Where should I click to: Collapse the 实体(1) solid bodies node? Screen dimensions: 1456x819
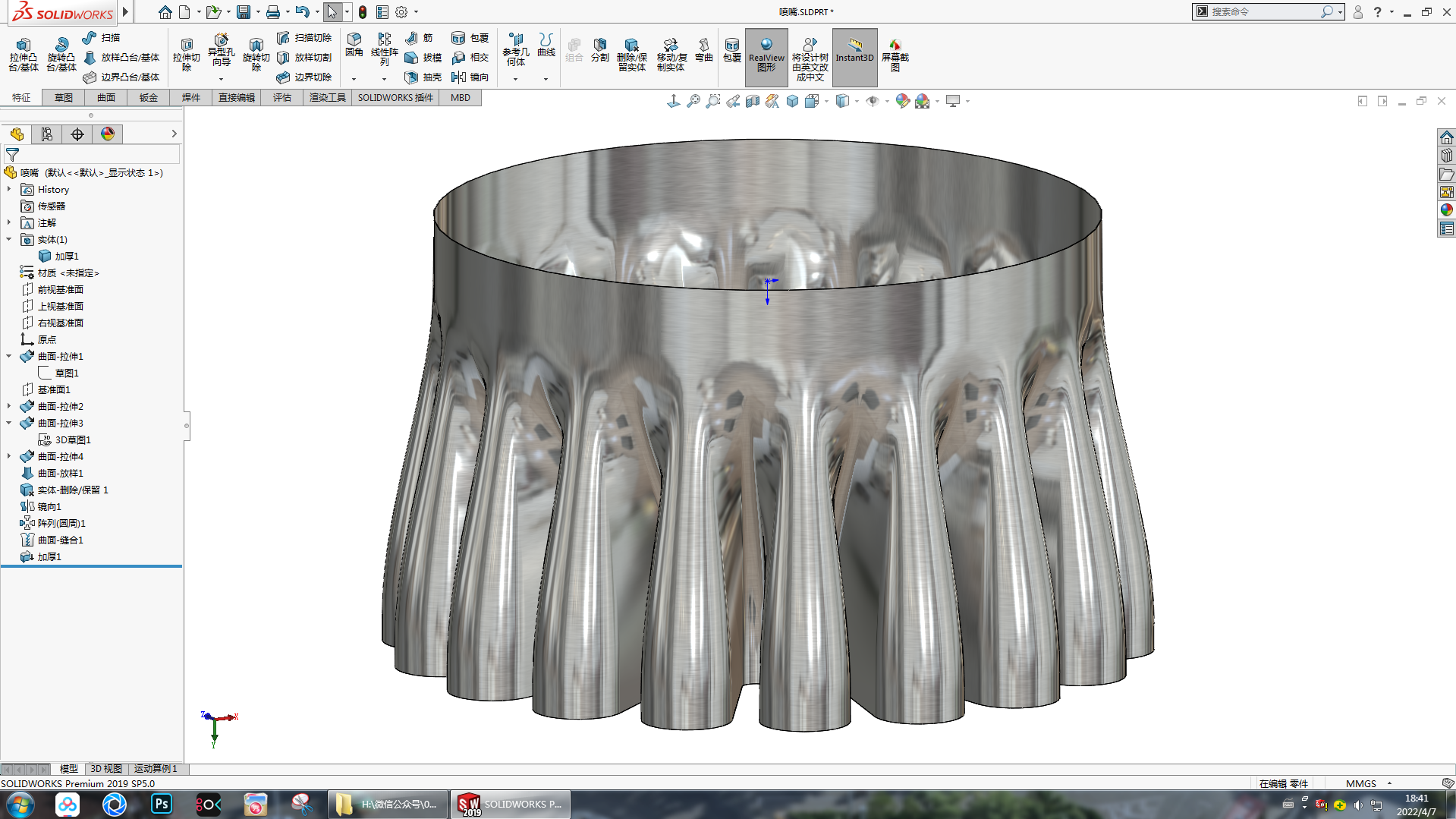coord(9,240)
